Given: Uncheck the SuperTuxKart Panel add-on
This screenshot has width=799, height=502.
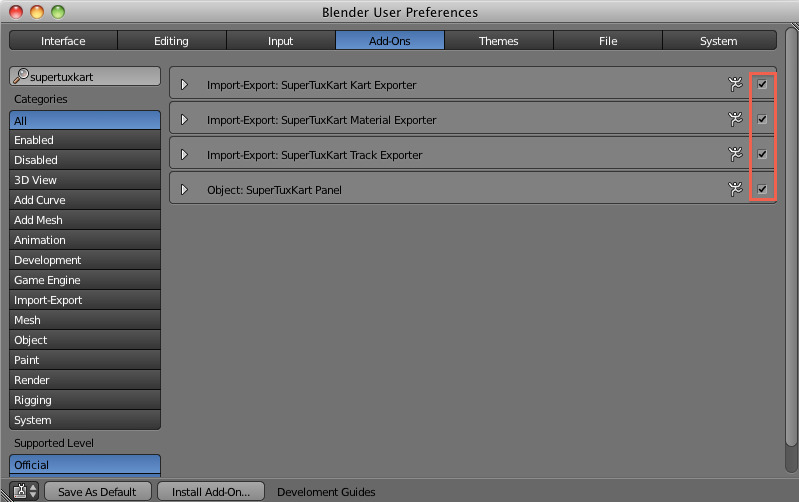Looking at the screenshot, I should [x=762, y=189].
